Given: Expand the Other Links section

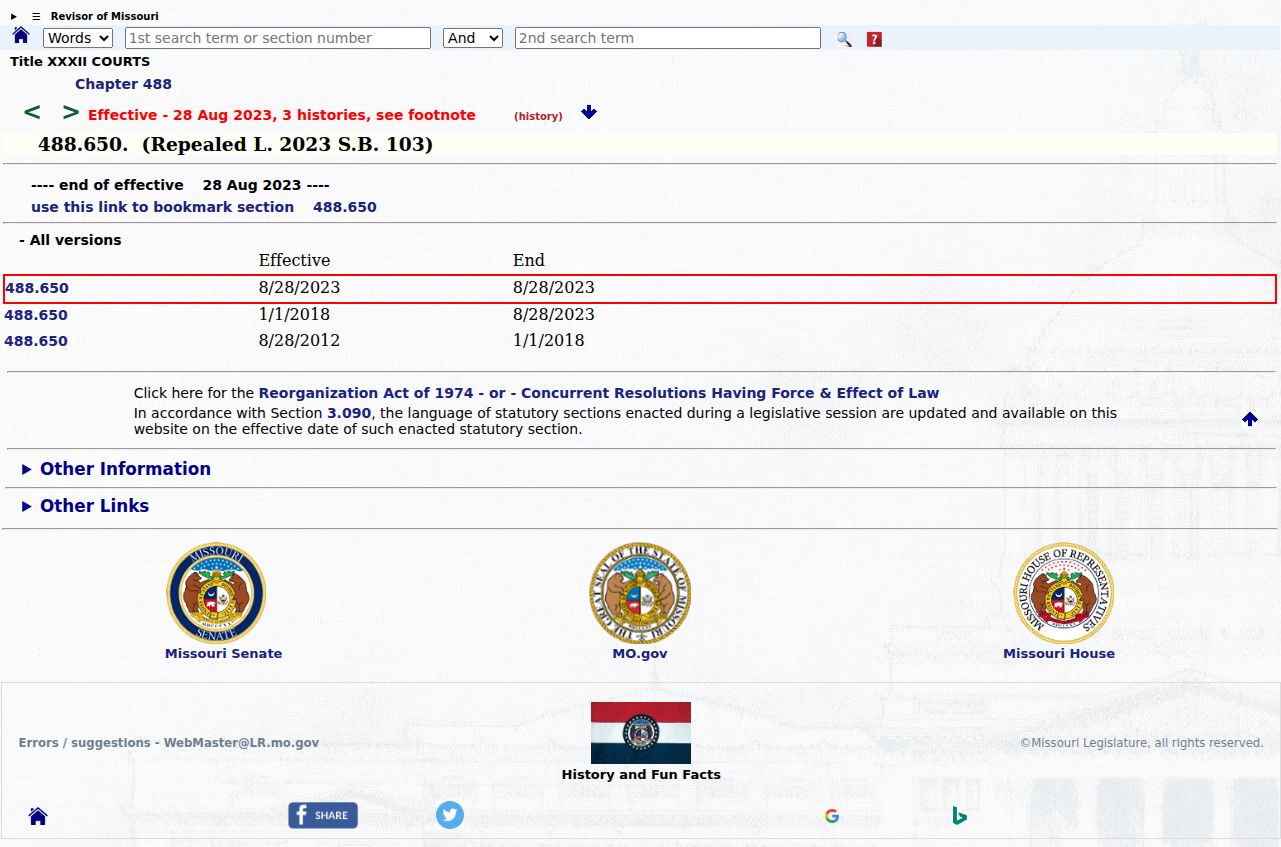Looking at the screenshot, I should point(85,506).
